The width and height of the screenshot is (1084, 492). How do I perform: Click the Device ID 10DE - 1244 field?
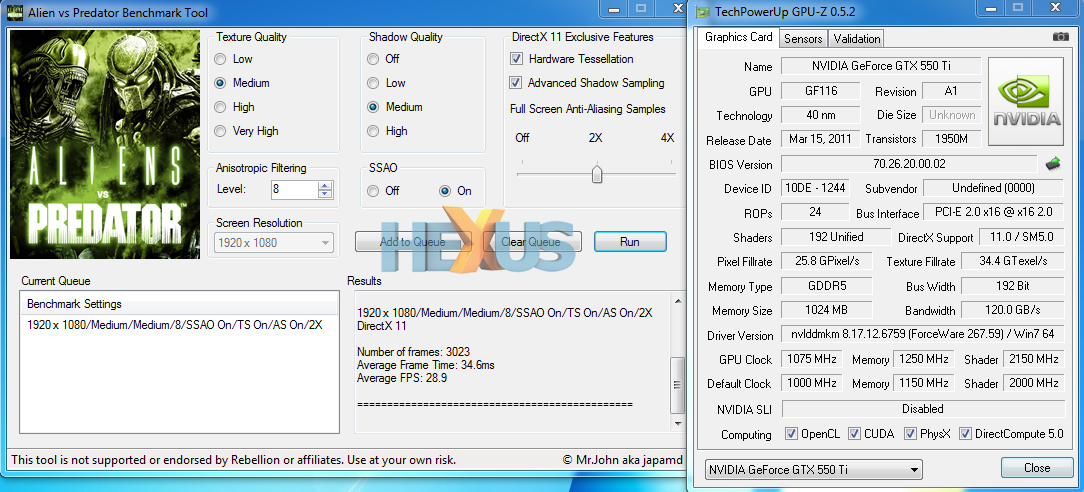pos(815,188)
